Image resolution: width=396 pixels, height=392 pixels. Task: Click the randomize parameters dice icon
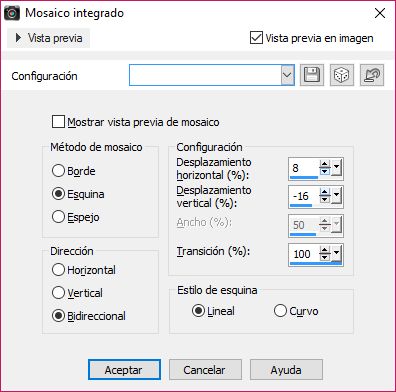point(342,75)
